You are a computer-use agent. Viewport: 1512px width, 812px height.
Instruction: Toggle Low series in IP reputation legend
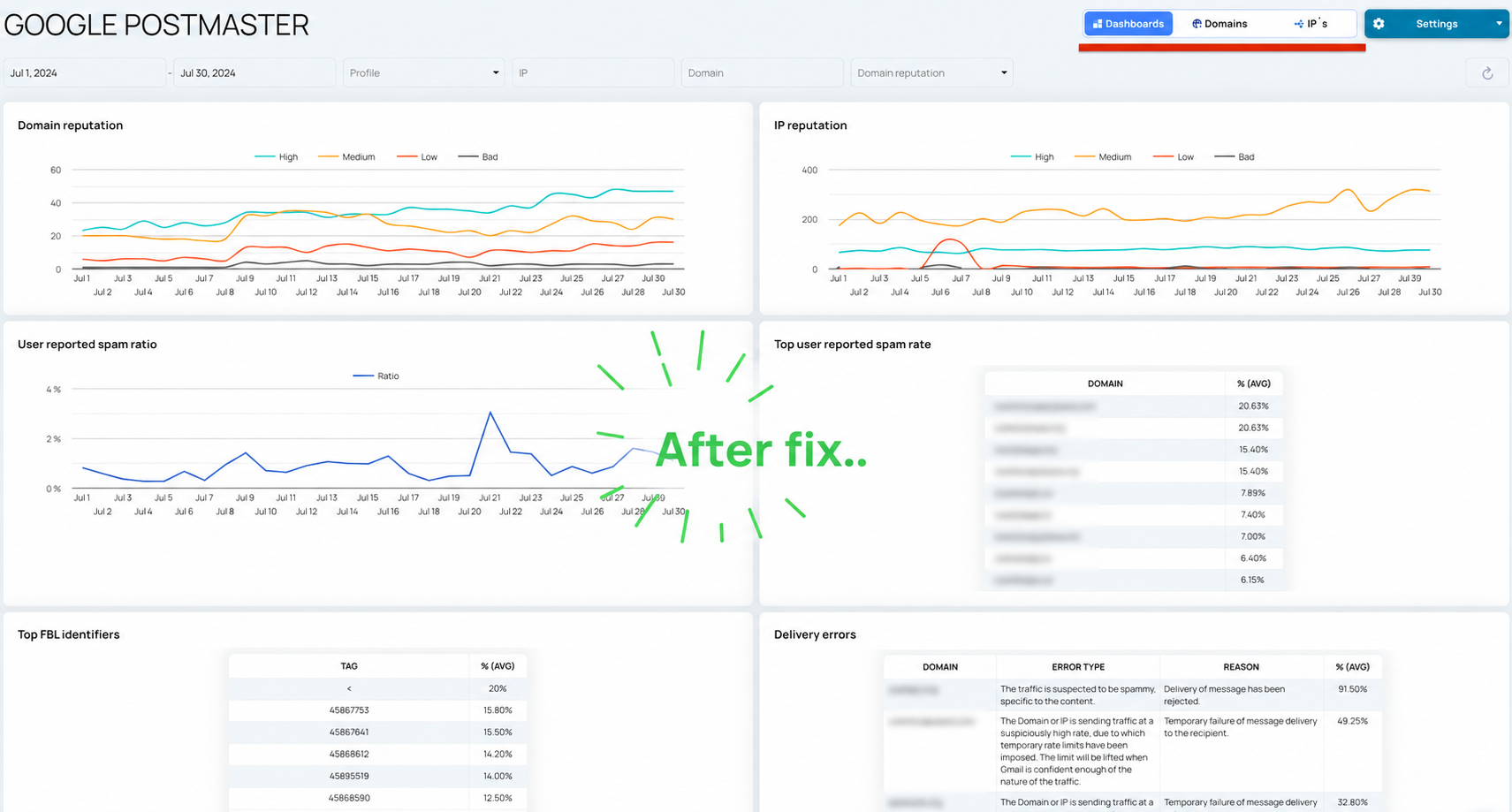pos(1174,157)
